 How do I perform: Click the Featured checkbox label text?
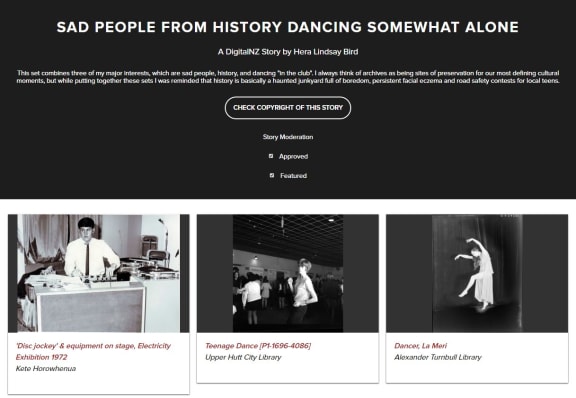293,176
